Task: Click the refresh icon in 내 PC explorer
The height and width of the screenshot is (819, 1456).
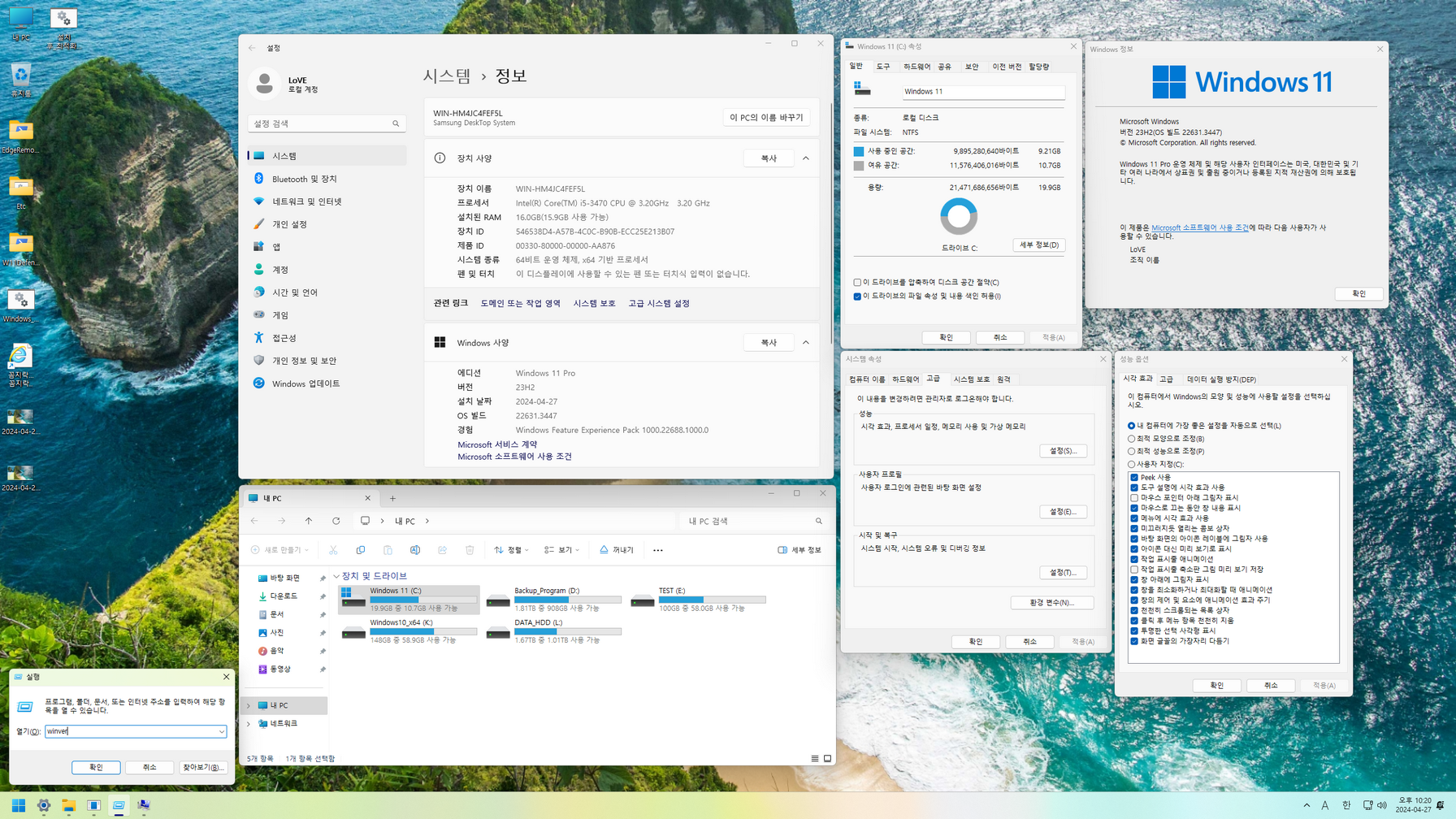Action: pos(336,521)
